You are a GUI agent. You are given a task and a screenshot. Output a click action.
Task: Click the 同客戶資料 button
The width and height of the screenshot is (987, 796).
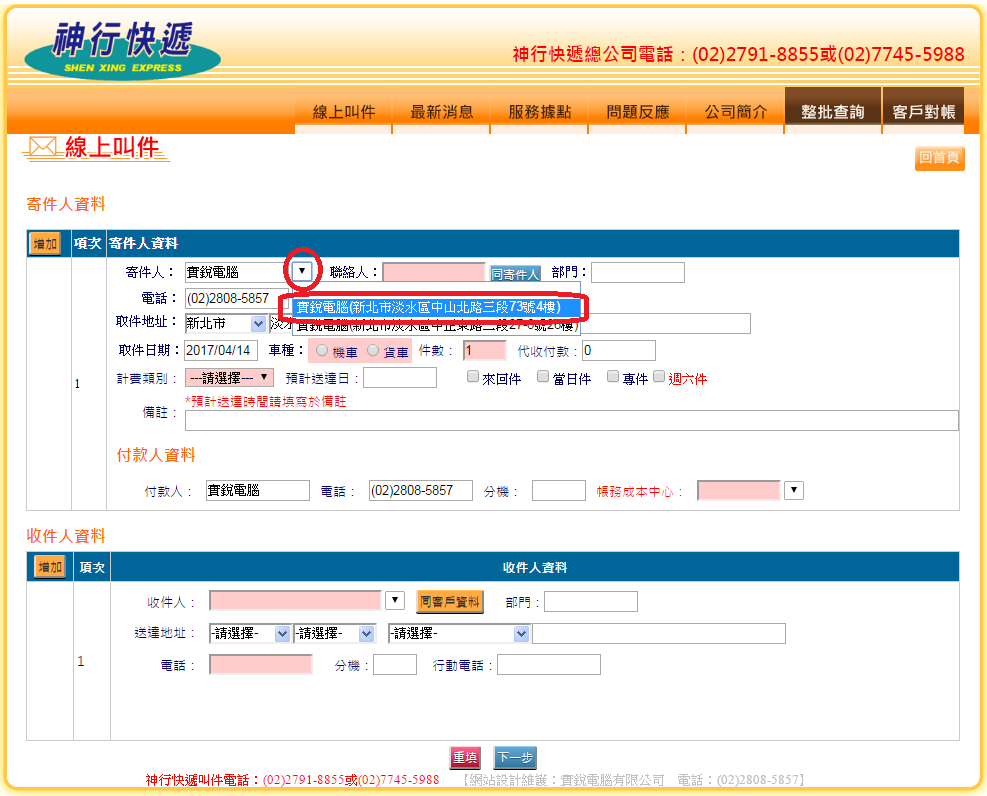(x=449, y=602)
